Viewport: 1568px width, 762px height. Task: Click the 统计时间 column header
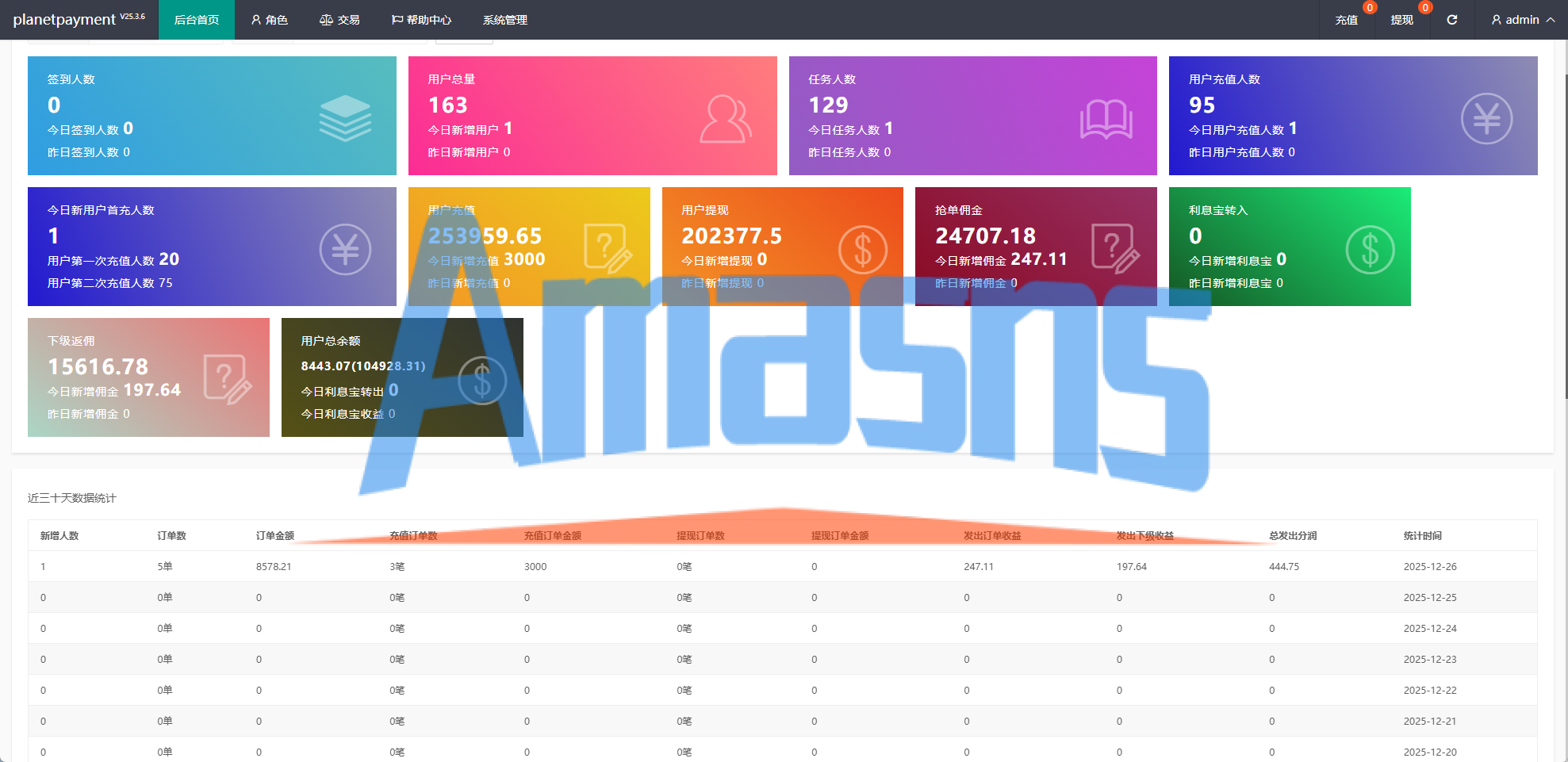[x=1423, y=536]
